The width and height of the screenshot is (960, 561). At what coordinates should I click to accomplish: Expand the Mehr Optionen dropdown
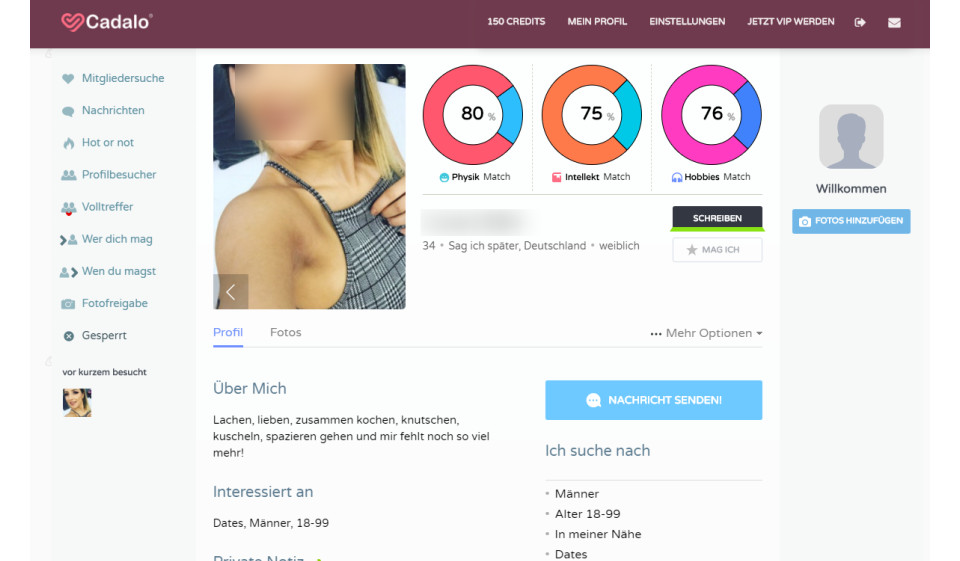tap(706, 333)
